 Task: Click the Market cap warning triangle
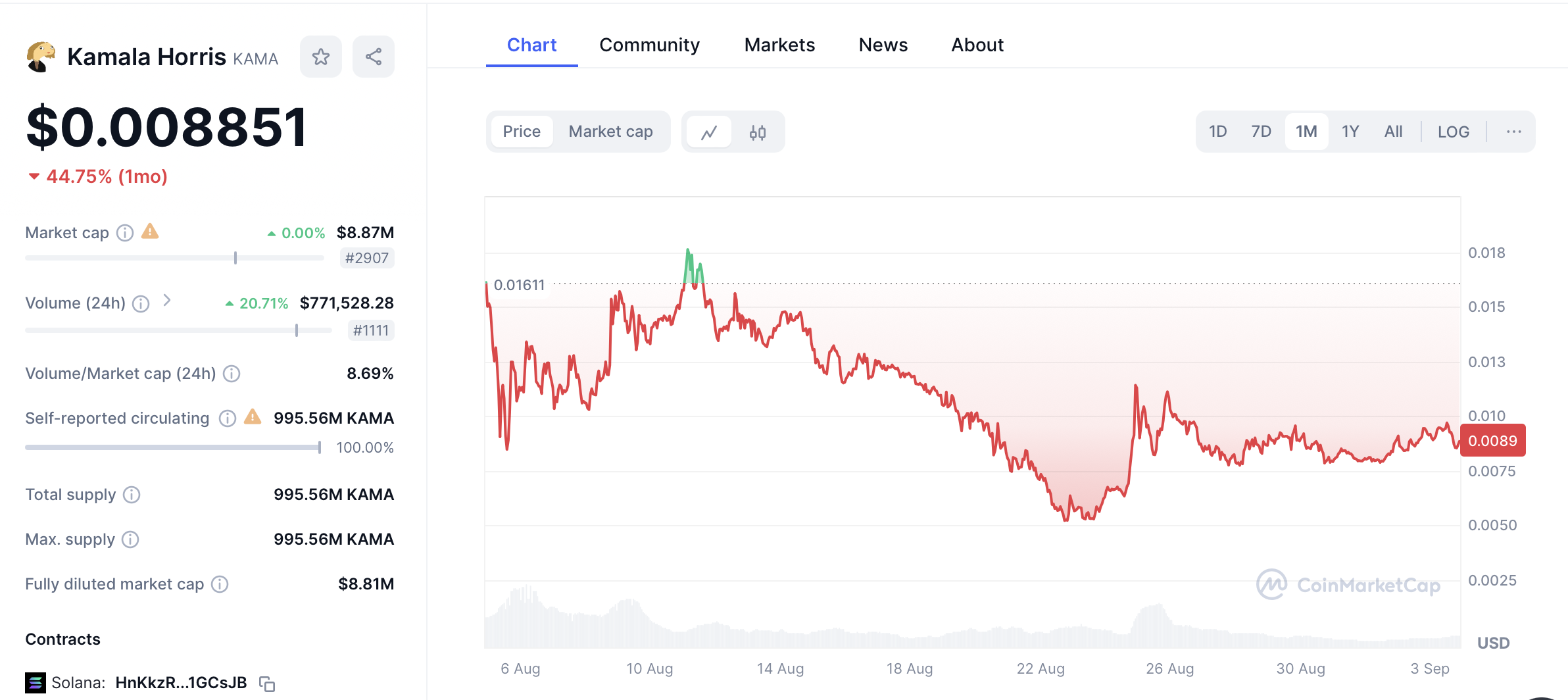[x=151, y=232]
